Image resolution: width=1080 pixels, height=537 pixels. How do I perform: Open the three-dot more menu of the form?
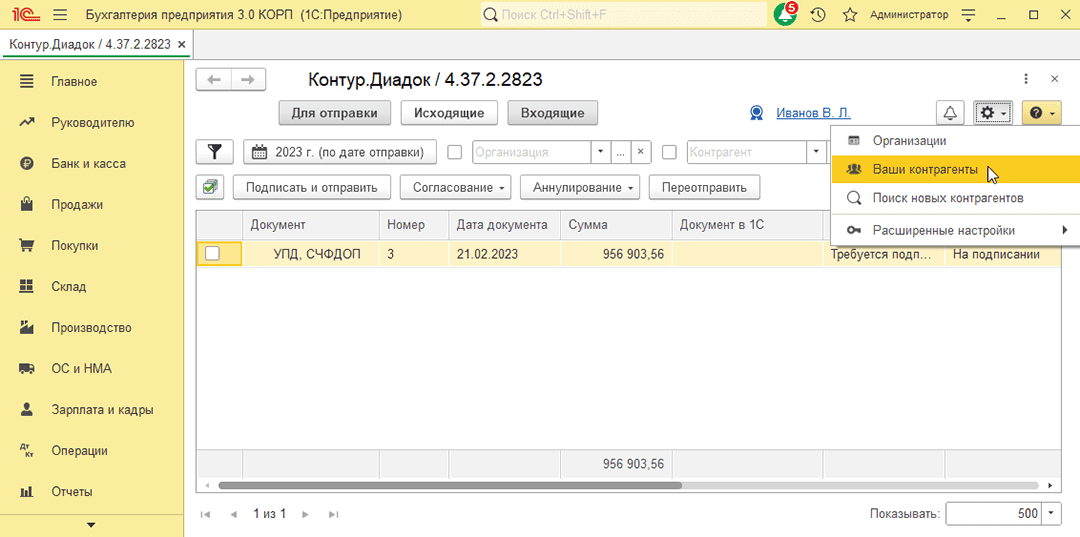pyautogui.click(x=1026, y=79)
